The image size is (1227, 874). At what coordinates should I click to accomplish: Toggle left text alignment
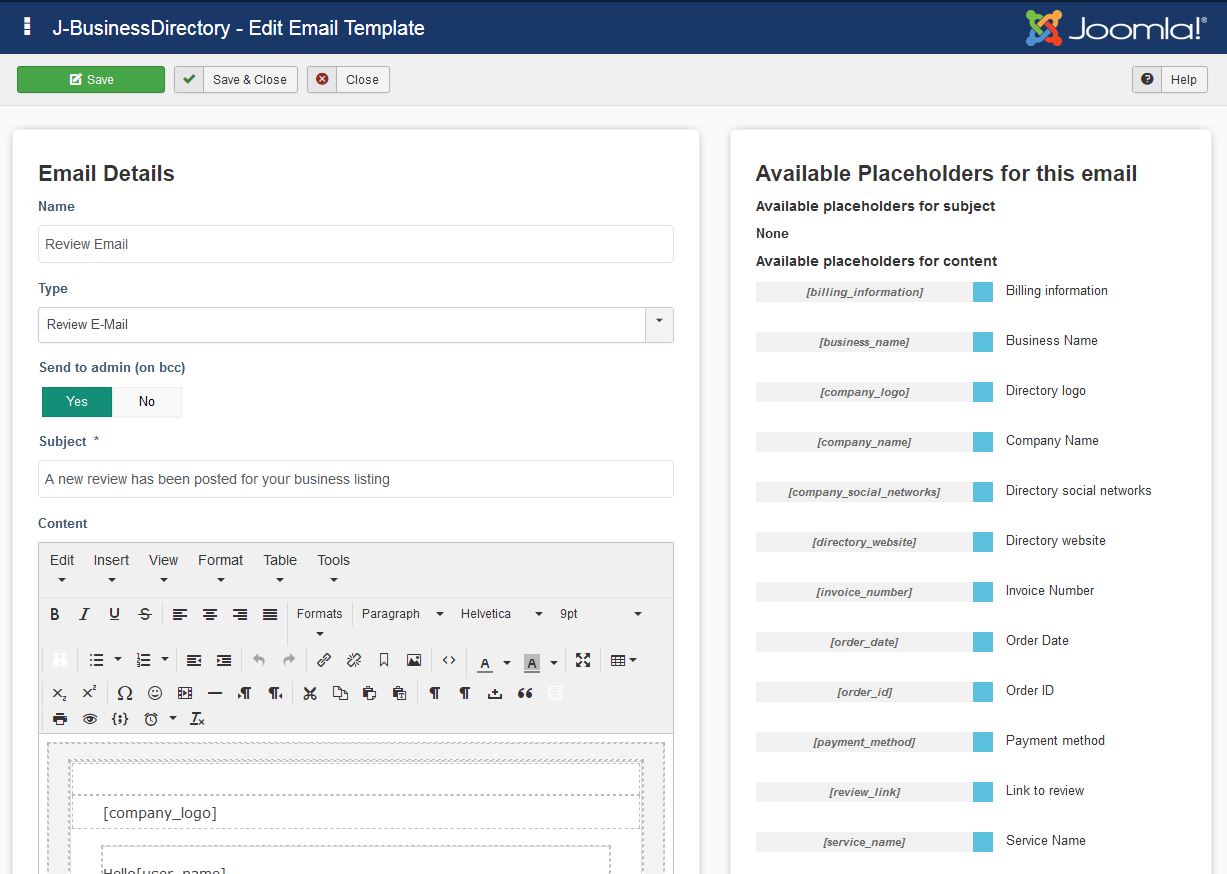(x=180, y=614)
